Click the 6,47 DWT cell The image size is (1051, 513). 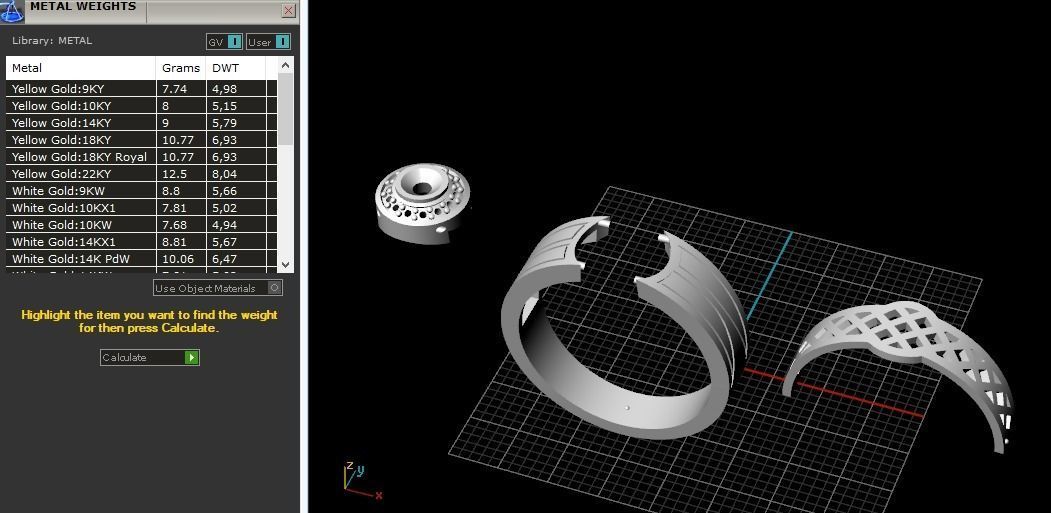point(236,259)
